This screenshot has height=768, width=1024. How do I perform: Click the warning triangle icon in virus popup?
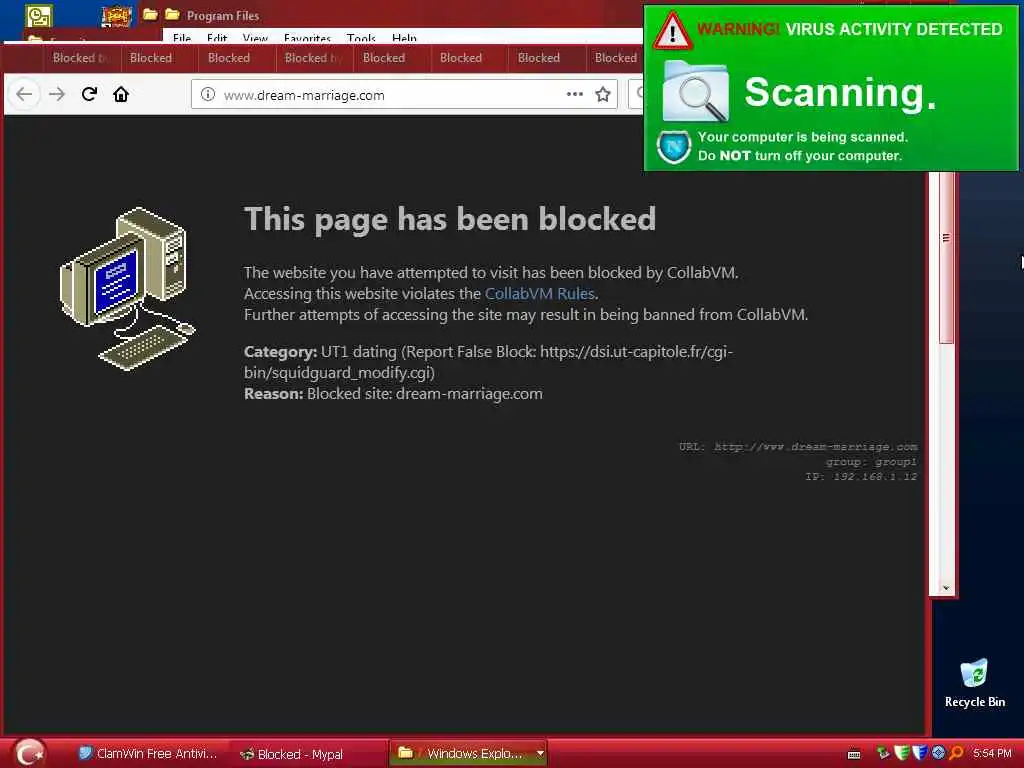click(x=673, y=31)
